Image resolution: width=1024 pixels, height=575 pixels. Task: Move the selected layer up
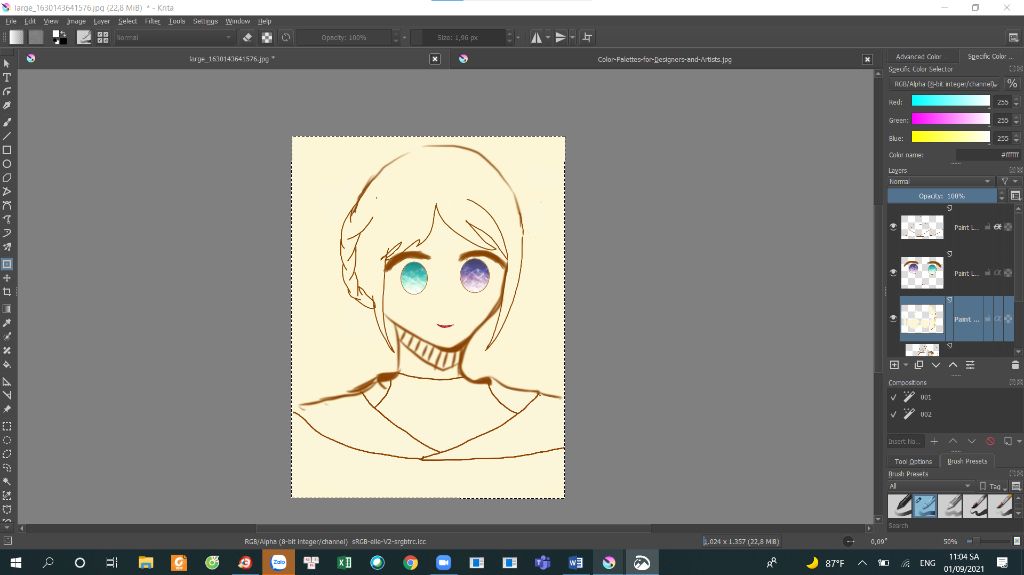953,365
